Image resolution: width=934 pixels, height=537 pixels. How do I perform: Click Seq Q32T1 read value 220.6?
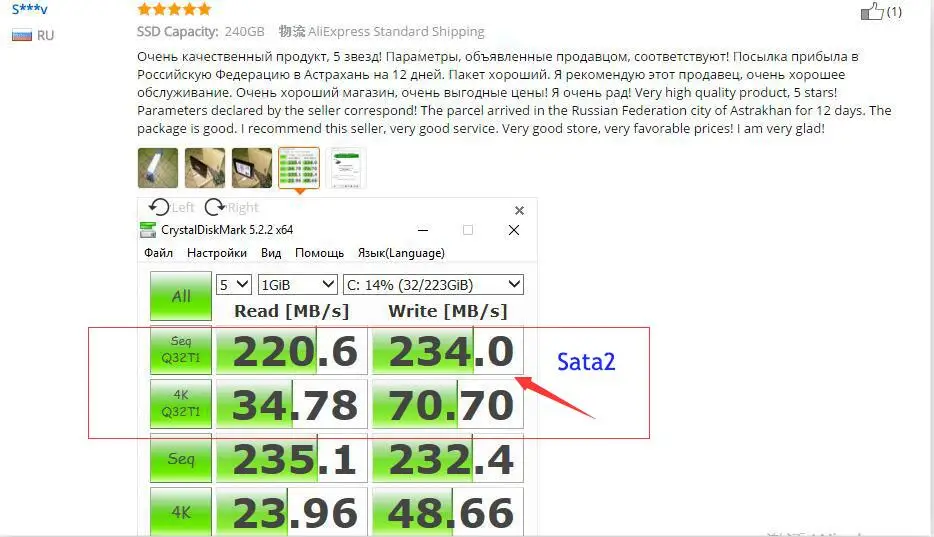(292, 351)
